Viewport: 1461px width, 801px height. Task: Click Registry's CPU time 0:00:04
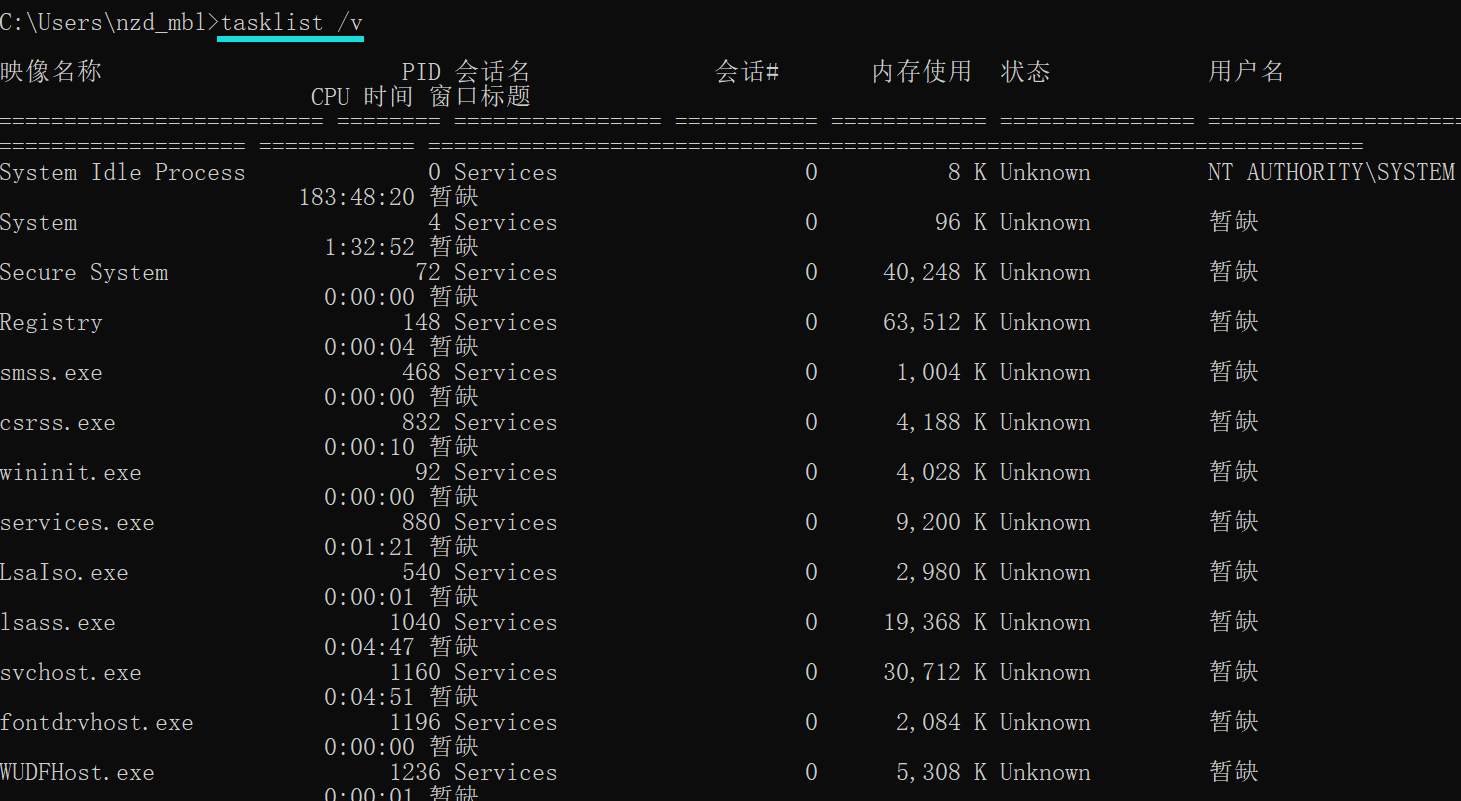click(369, 347)
